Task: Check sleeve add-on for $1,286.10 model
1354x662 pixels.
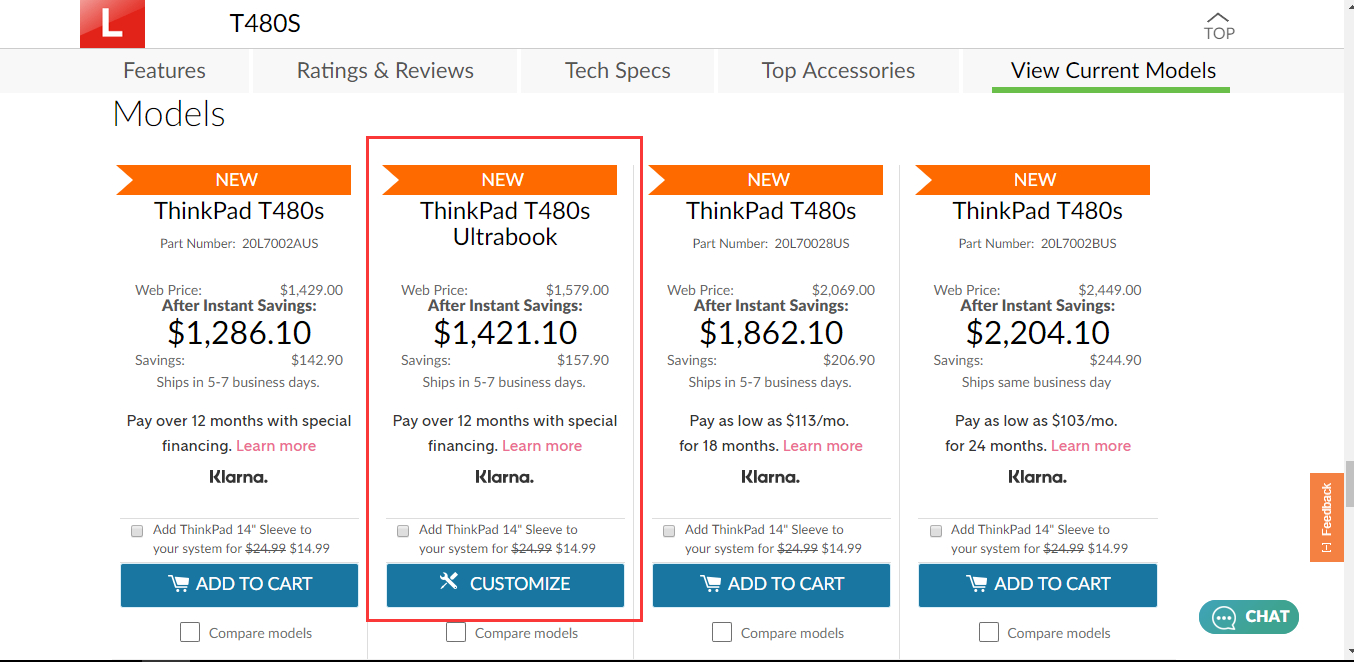Action: (137, 531)
